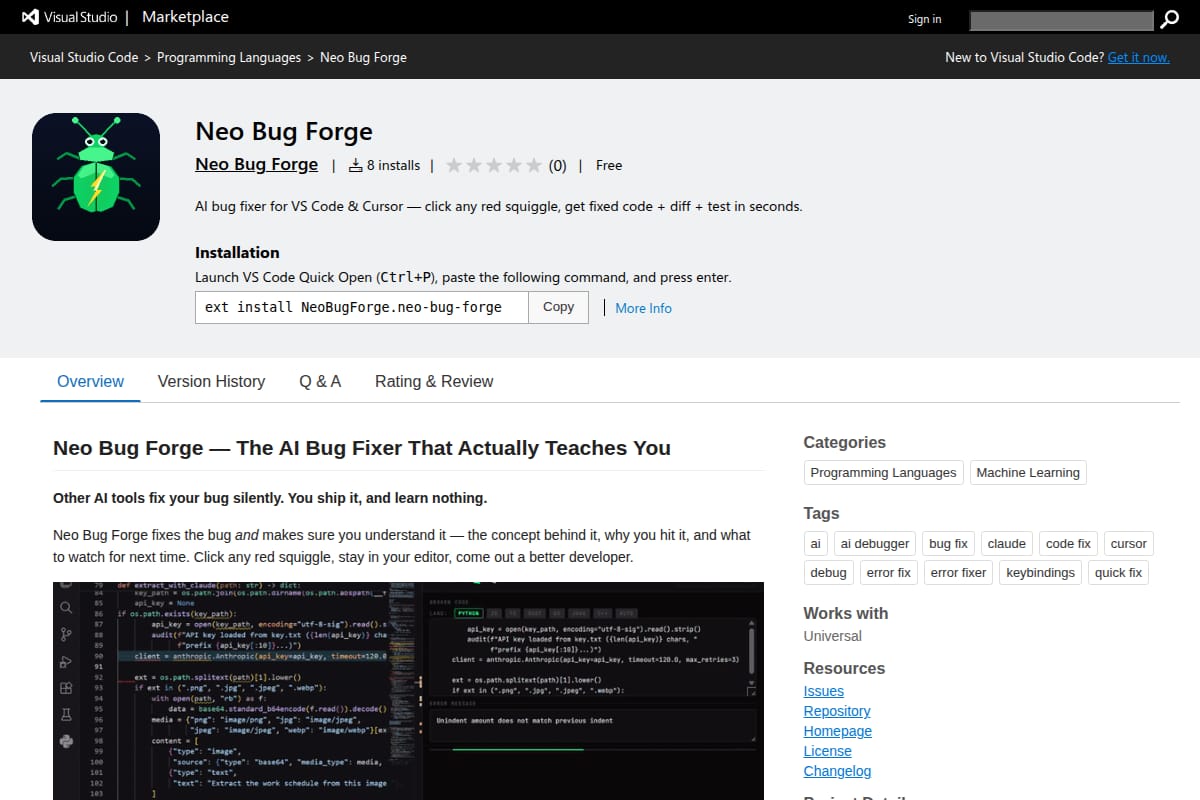Click the cursor tag

pyautogui.click(x=1128, y=543)
